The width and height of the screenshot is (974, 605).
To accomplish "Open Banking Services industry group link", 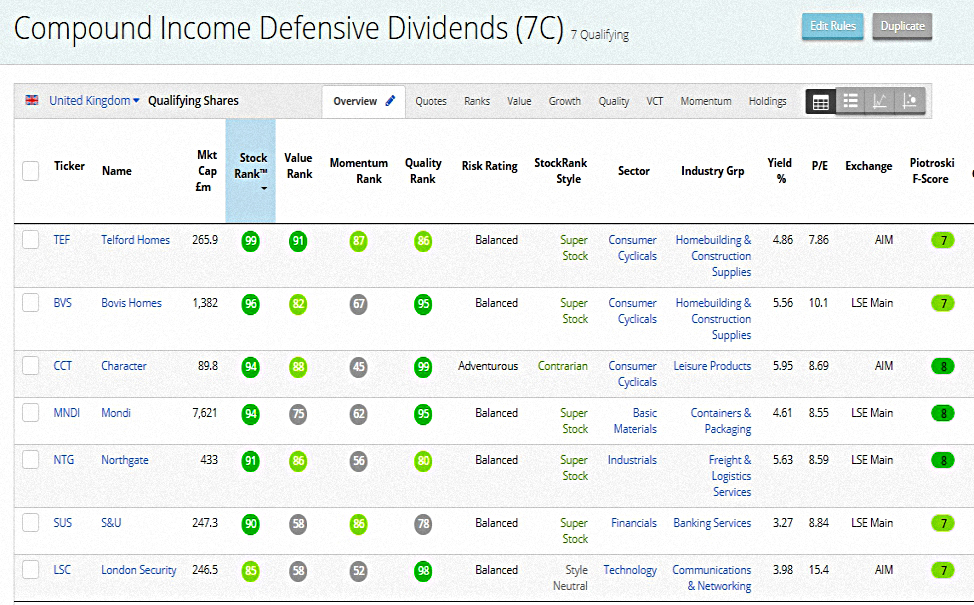I will pos(712,523).
